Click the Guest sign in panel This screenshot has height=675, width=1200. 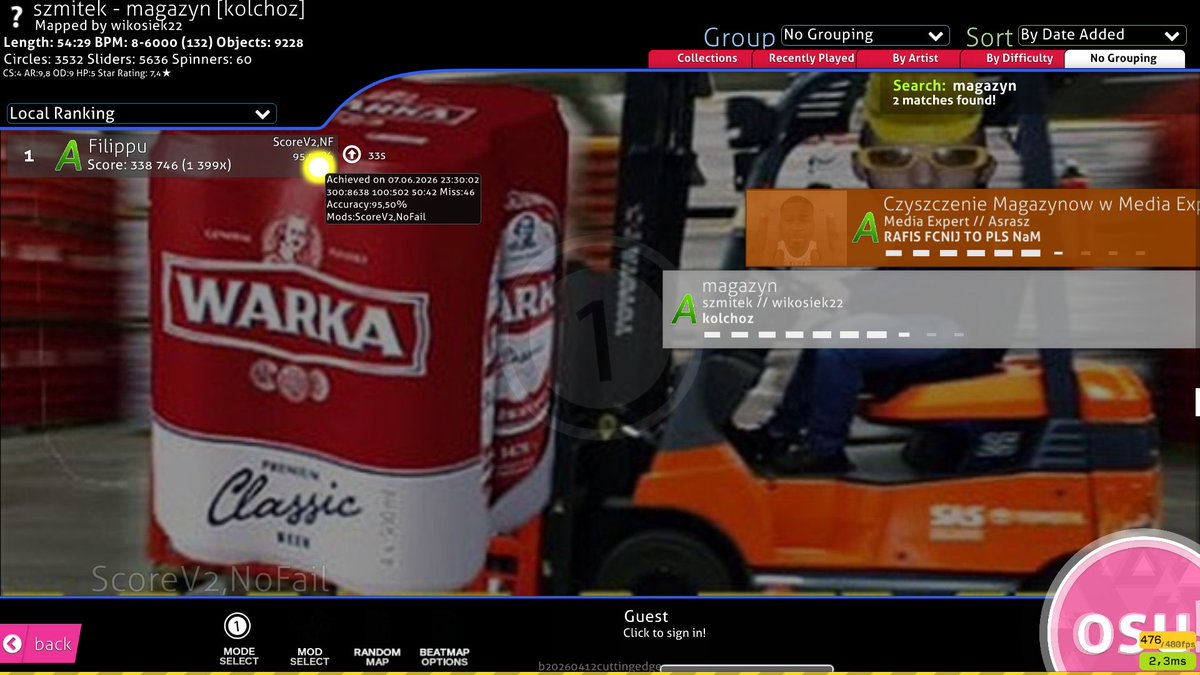coord(665,624)
